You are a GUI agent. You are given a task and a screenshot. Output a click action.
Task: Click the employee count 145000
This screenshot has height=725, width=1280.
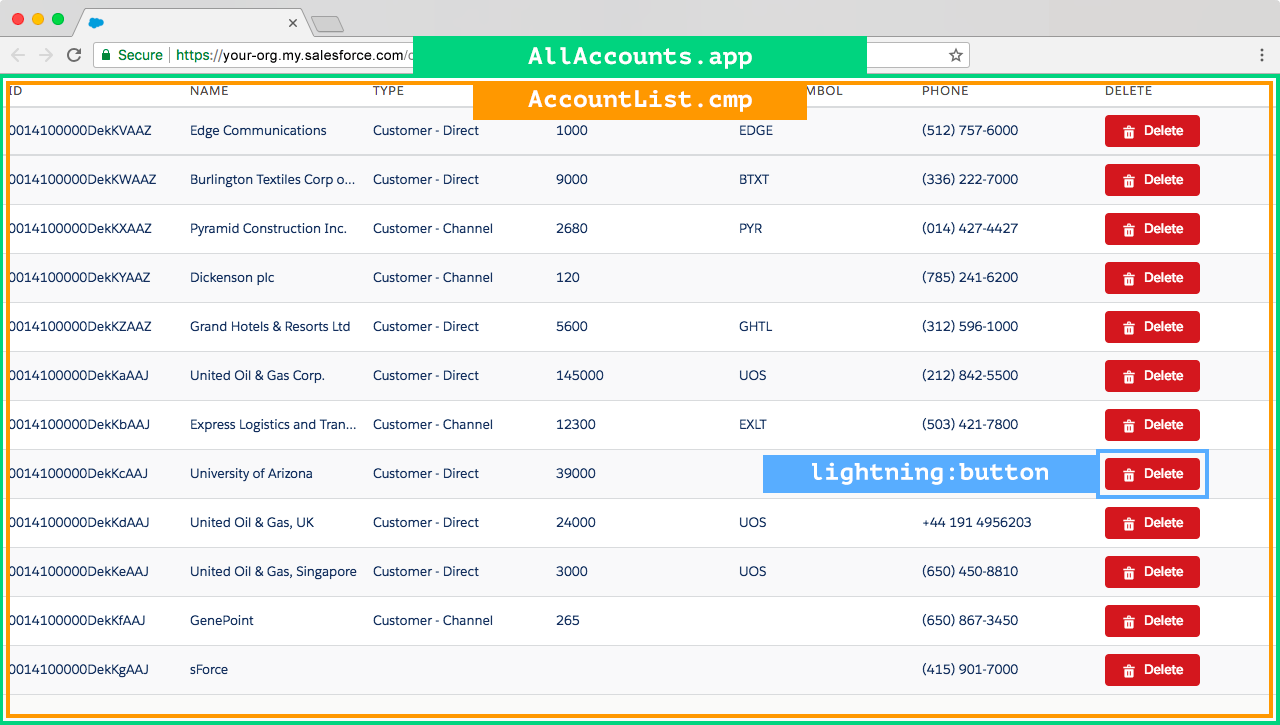point(580,376)
